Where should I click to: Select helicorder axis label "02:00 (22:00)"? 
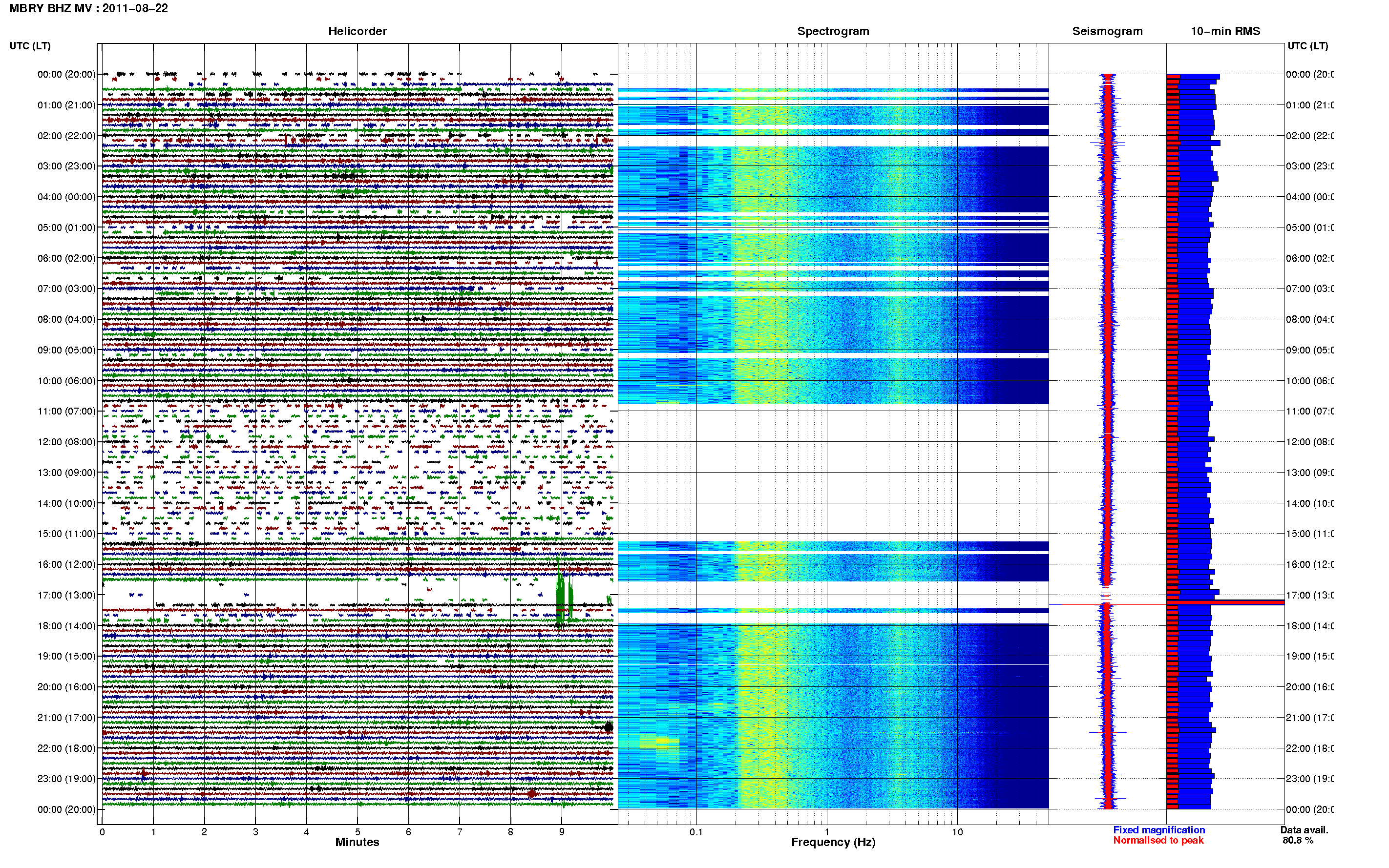coord(66,136)
